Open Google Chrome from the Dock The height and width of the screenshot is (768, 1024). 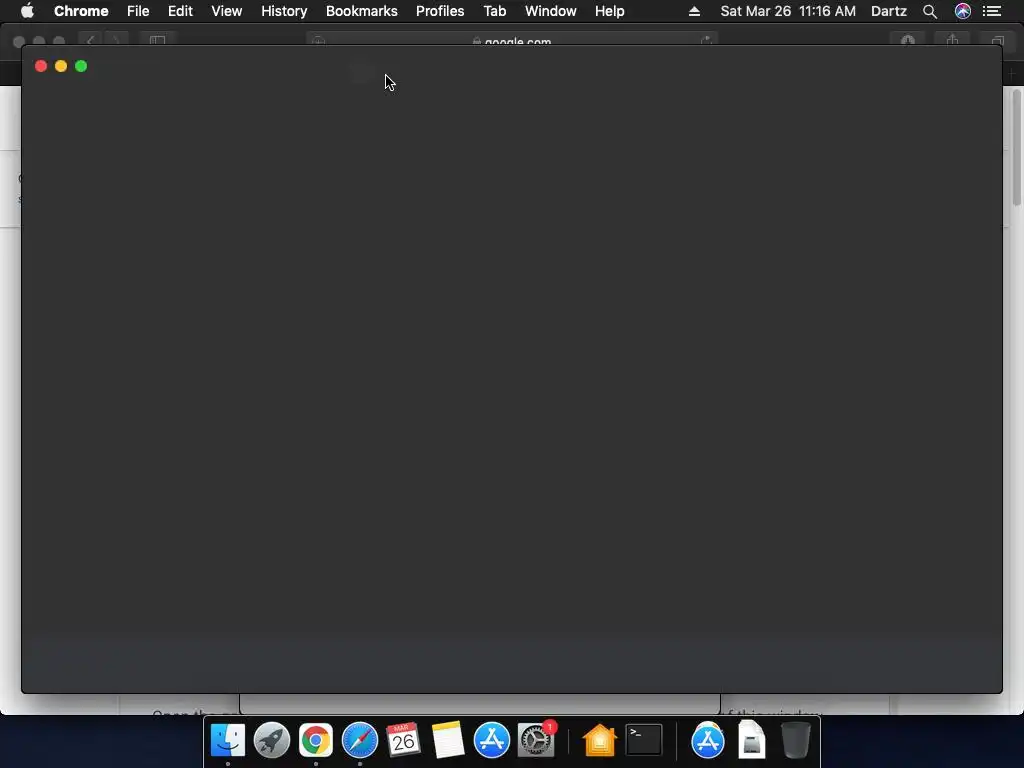coord(316,740)
